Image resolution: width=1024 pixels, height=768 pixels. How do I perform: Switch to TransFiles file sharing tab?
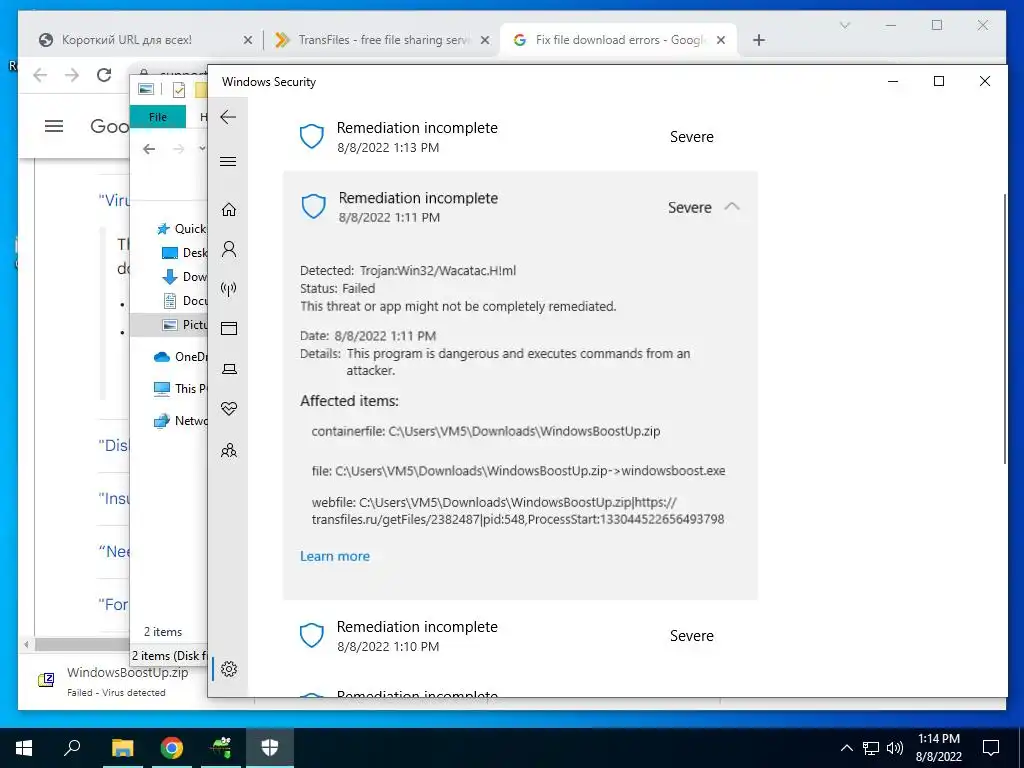click(384, 40)
